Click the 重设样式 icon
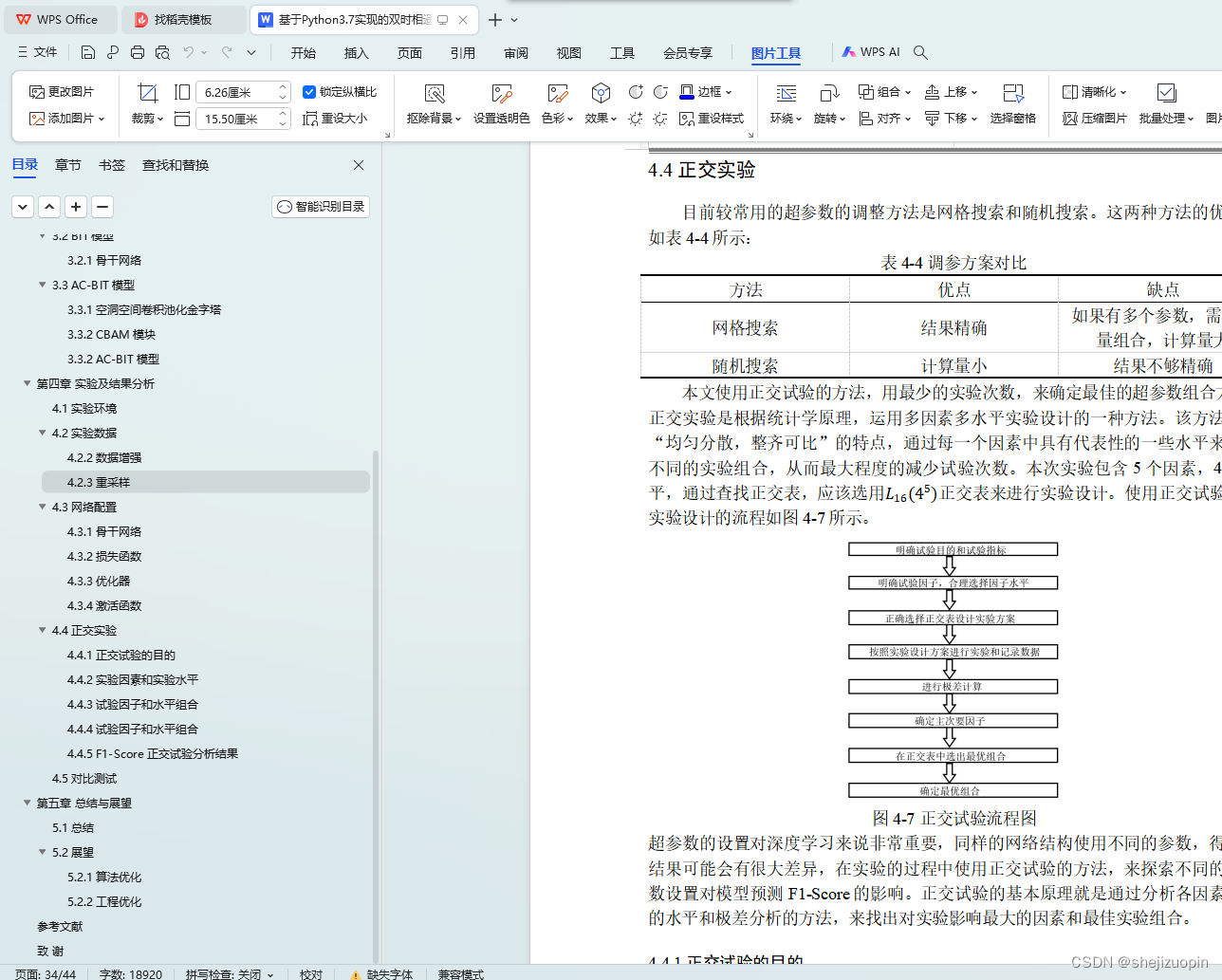 (x=714, y=120)
